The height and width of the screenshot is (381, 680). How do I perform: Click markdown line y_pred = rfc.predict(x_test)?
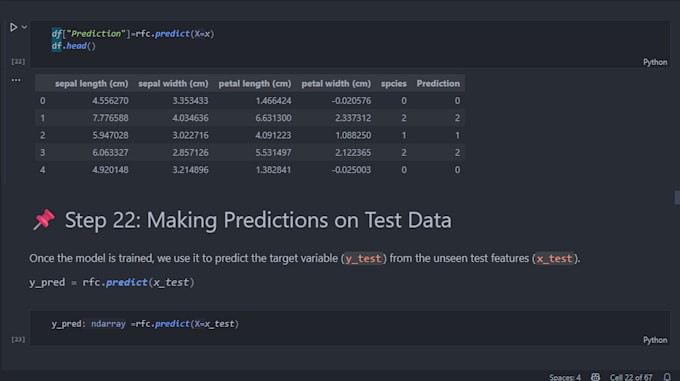click(x=112, y=283)
